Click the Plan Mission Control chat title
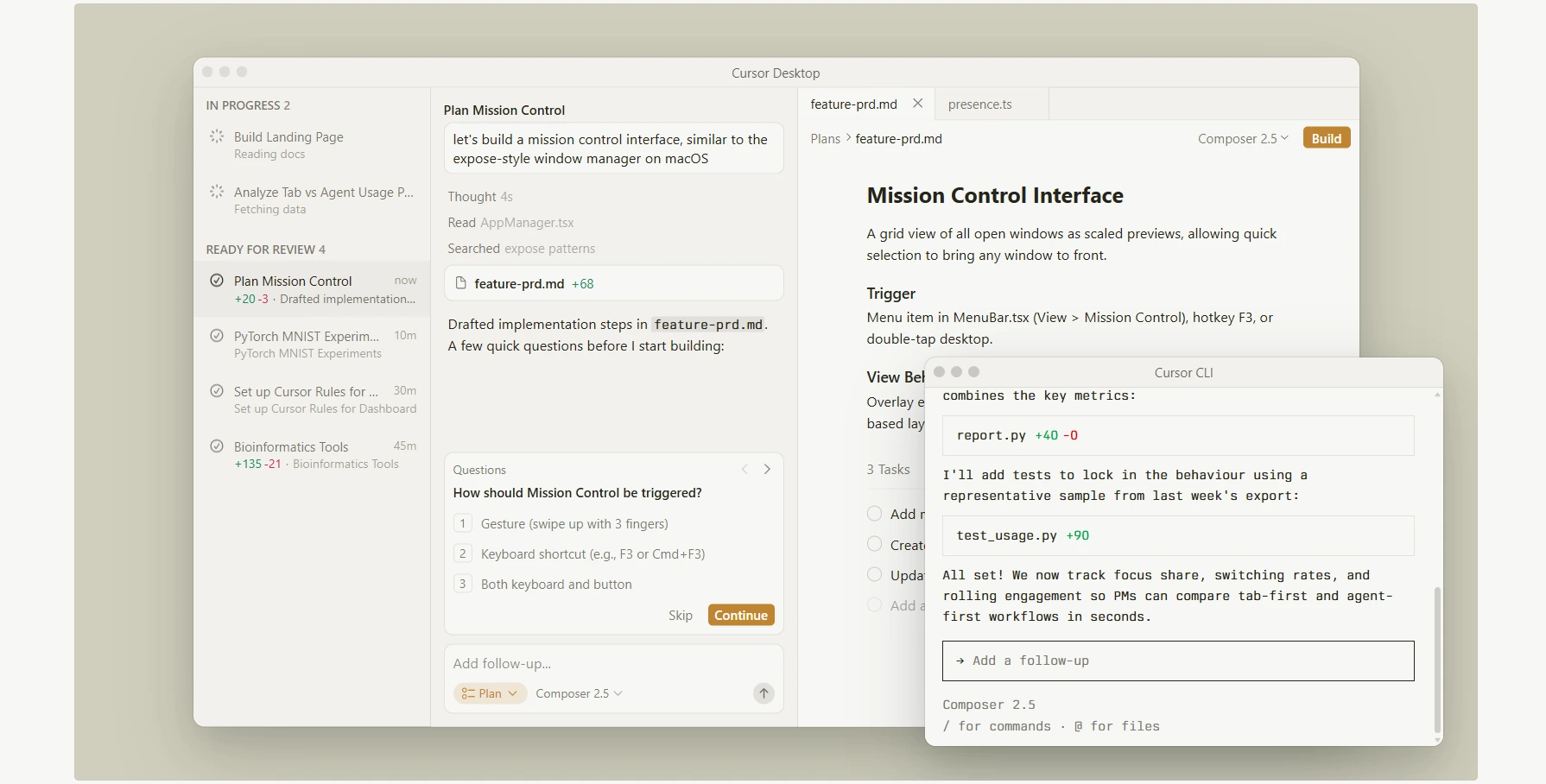This screenshot has height=784, width=1546. pos(504,111)
